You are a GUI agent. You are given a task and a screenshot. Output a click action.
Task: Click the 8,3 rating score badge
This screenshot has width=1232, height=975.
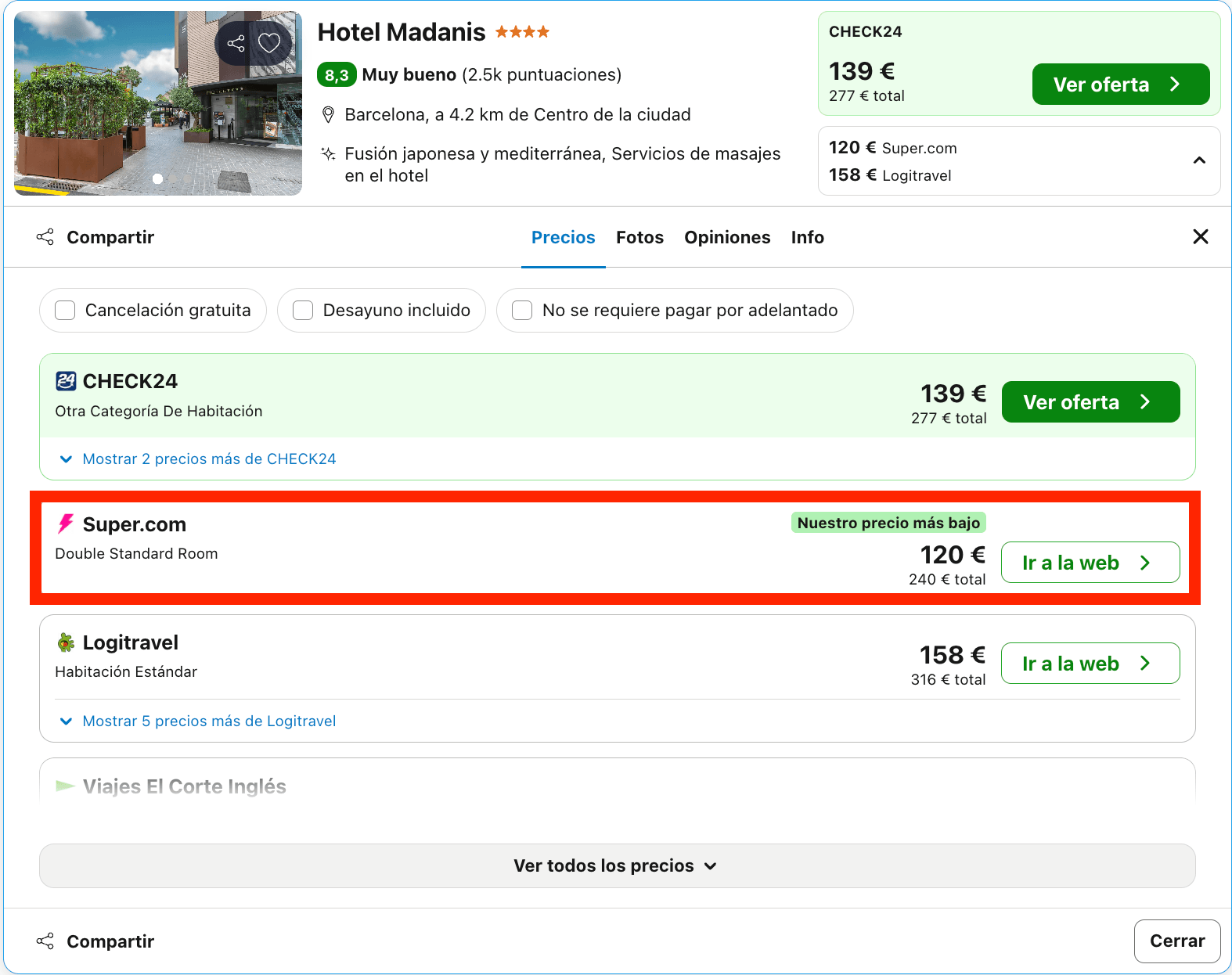(x=337, y=75)
